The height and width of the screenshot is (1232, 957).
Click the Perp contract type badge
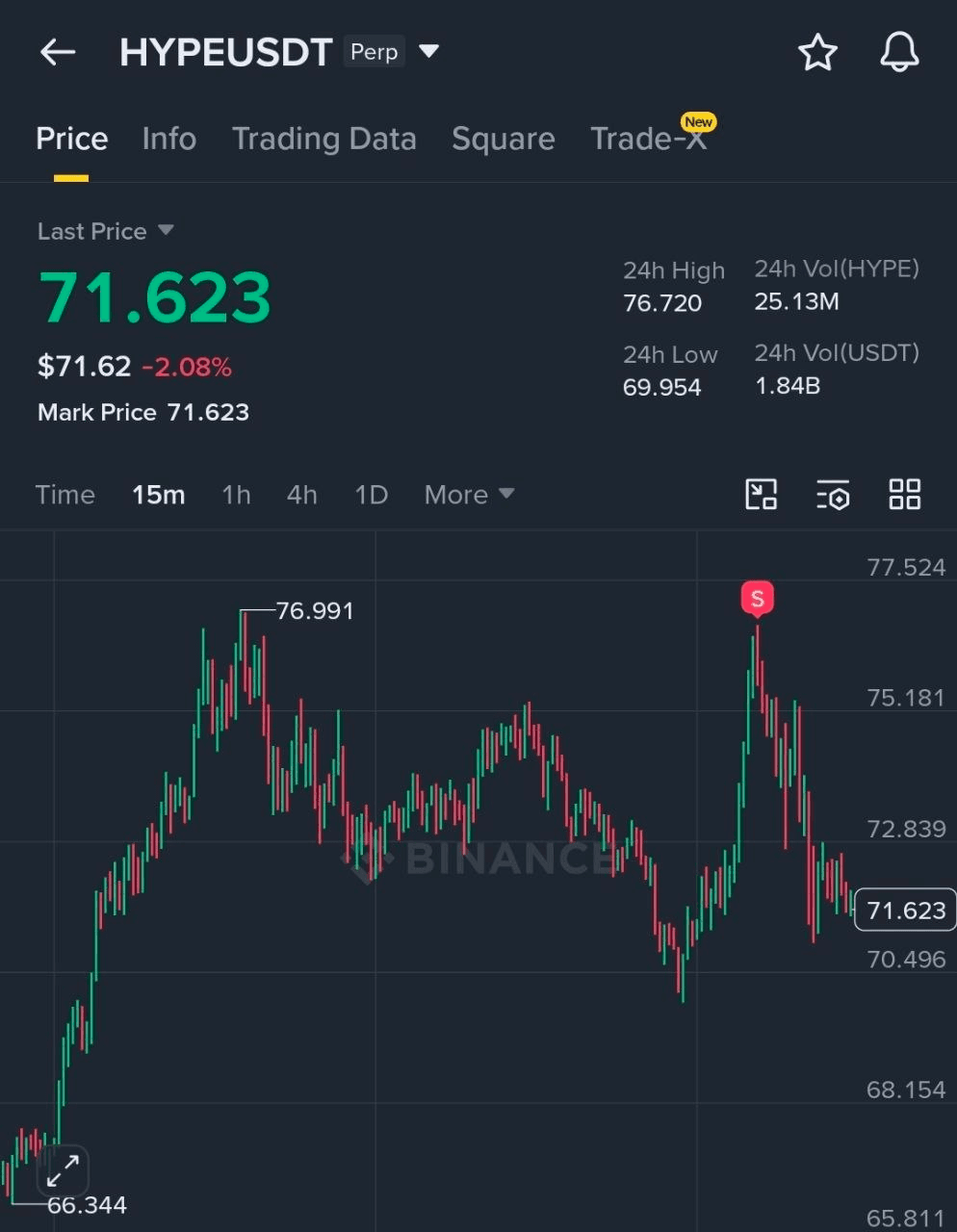[x=375, y=51]
